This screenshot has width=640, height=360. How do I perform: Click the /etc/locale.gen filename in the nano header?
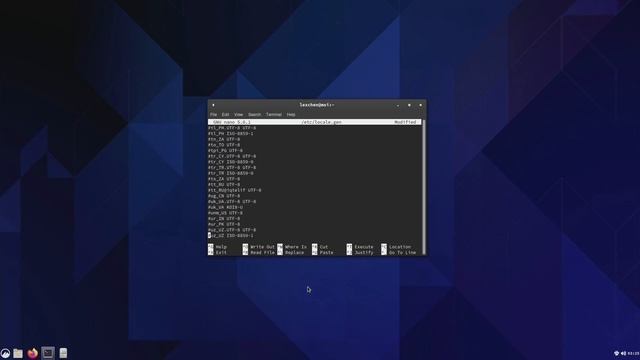[321, 122]
